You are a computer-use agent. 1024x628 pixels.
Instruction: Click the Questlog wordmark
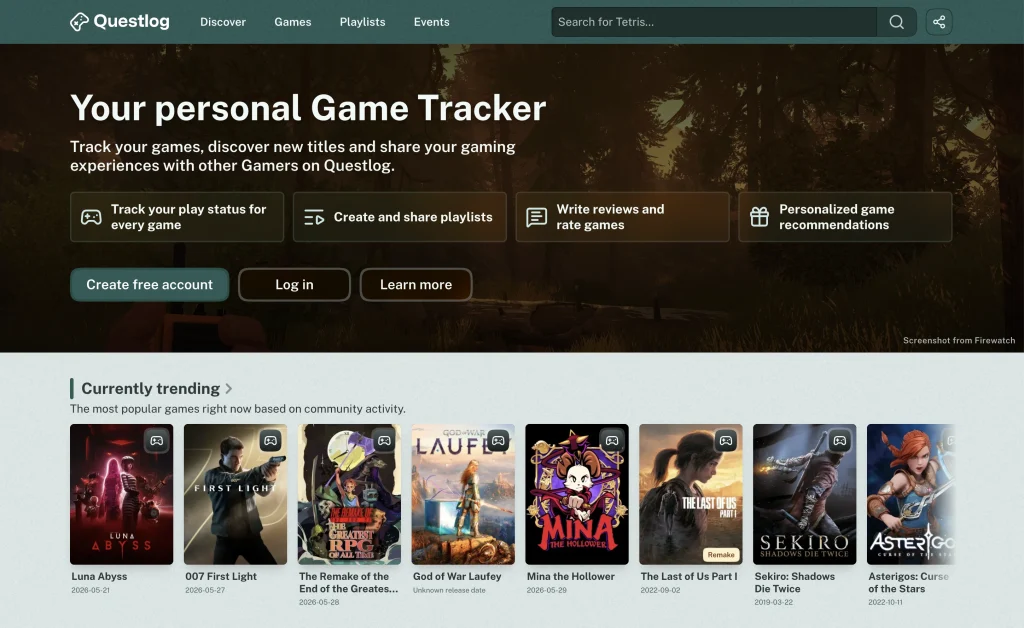[131, 22]
